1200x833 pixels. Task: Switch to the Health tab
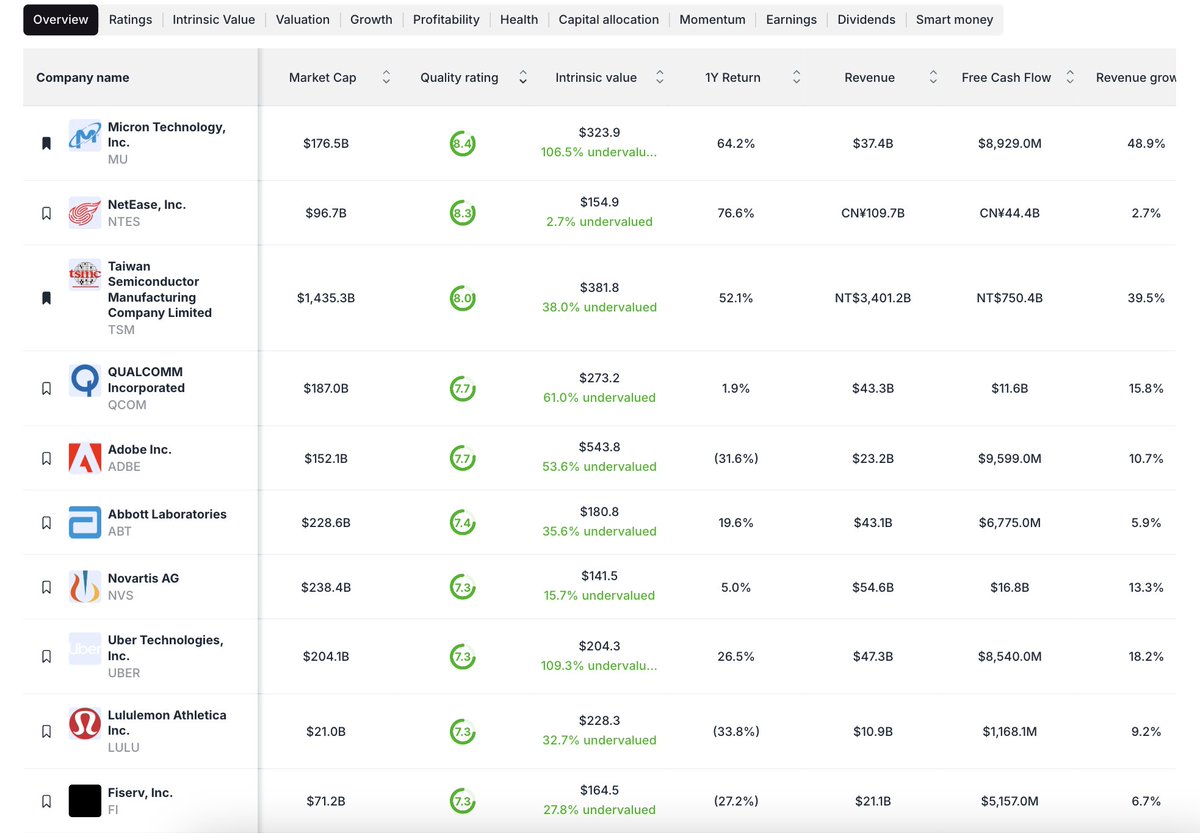tap(519, 19)
